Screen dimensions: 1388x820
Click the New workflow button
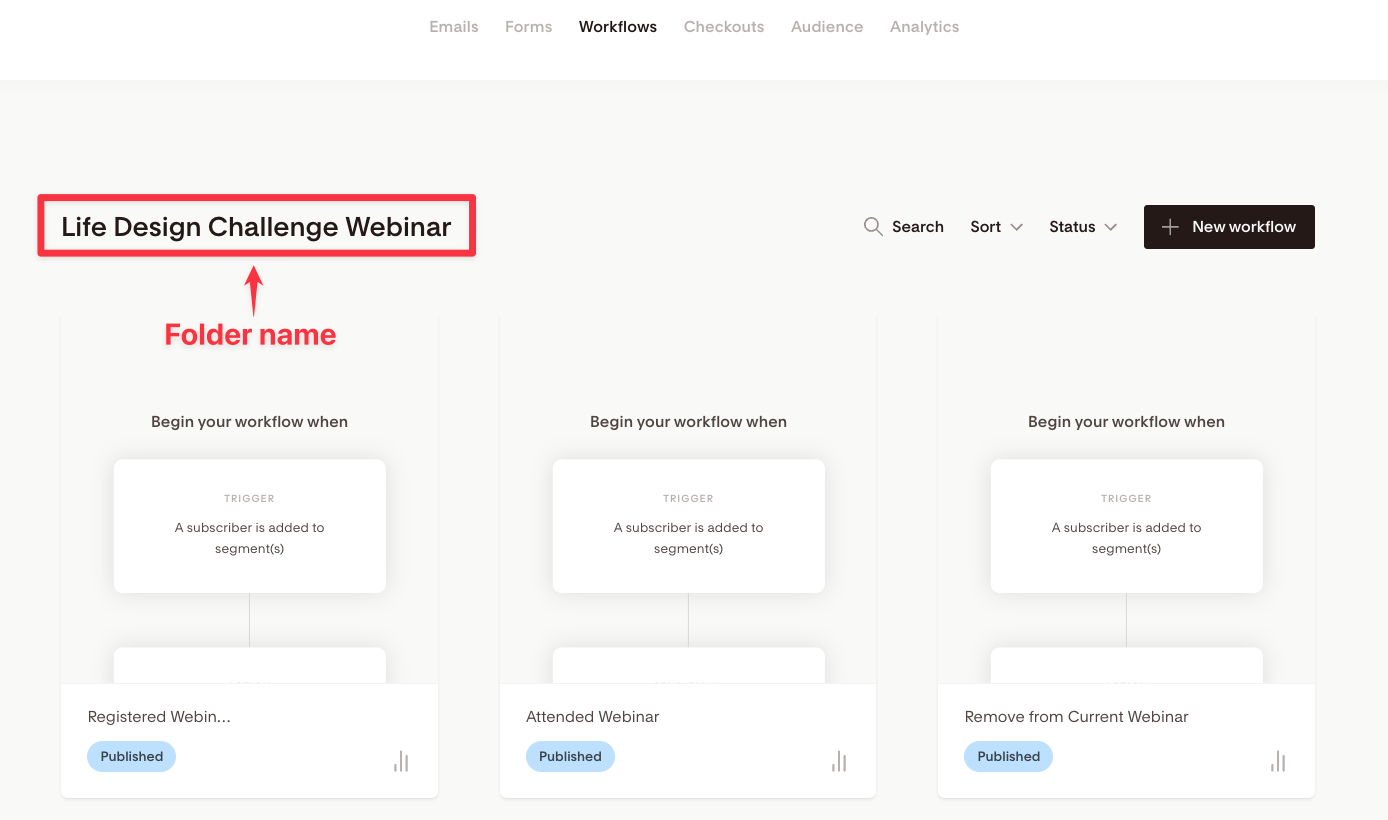[1229, 227]
